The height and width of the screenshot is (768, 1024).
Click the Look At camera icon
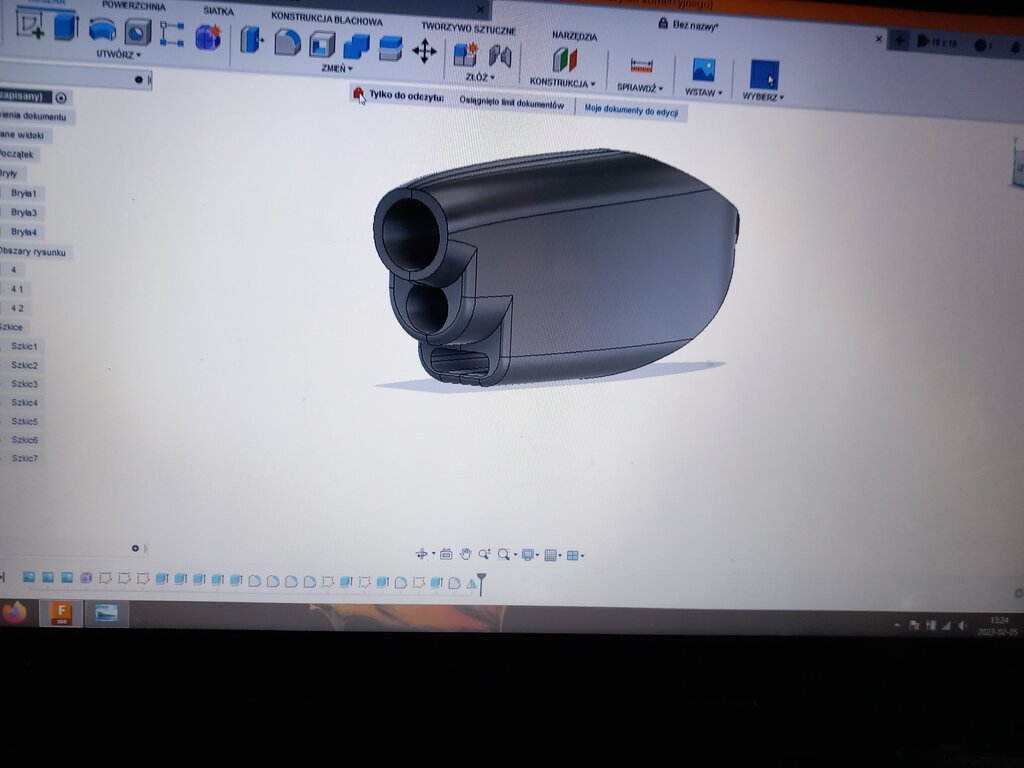[x=446, y=554]
